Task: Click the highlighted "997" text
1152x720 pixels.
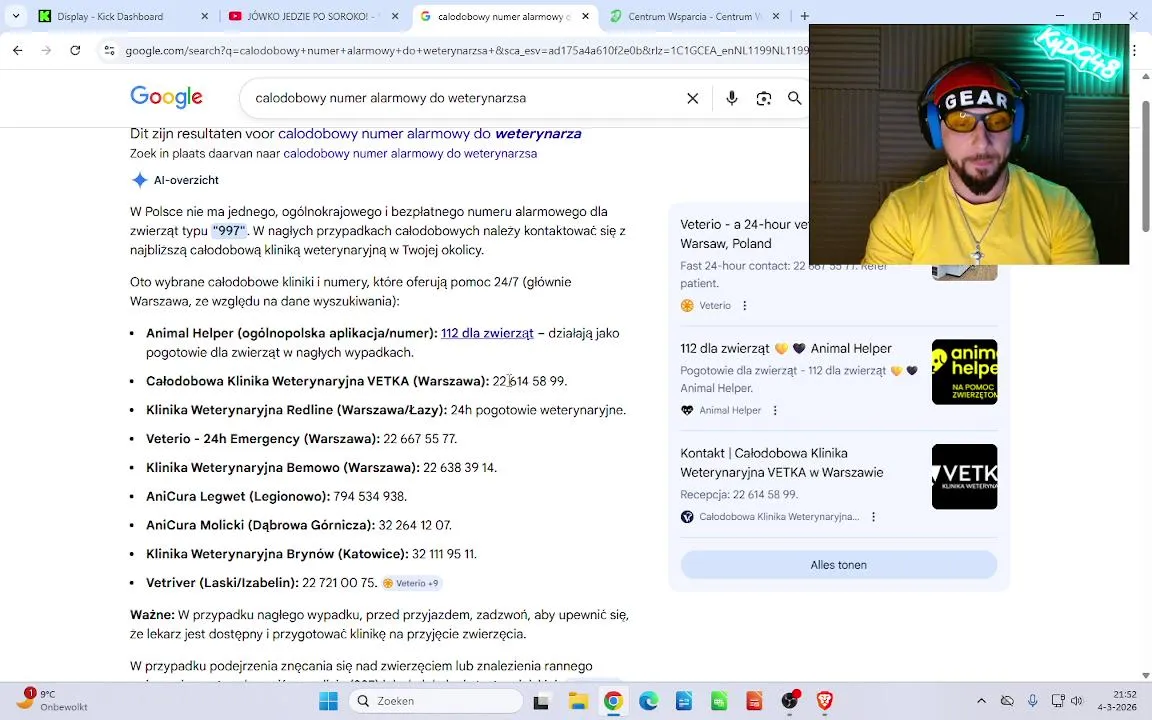Action: point(228,231)
